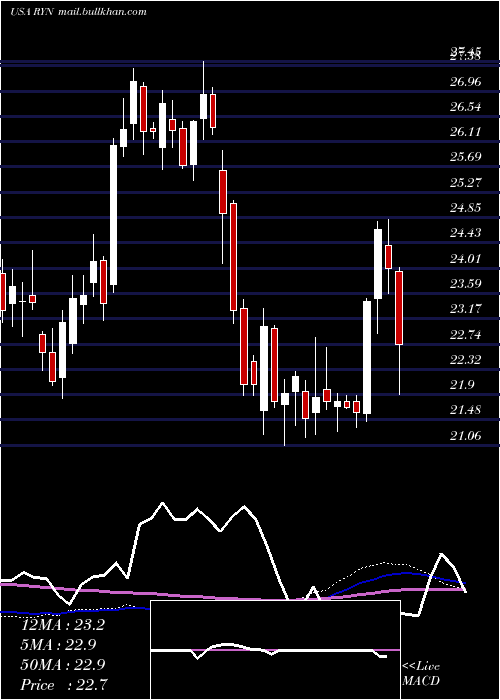This screenshot has width=500, height=700.
Task: Click the 24.01 price axis label
Action: click(466, 258)
